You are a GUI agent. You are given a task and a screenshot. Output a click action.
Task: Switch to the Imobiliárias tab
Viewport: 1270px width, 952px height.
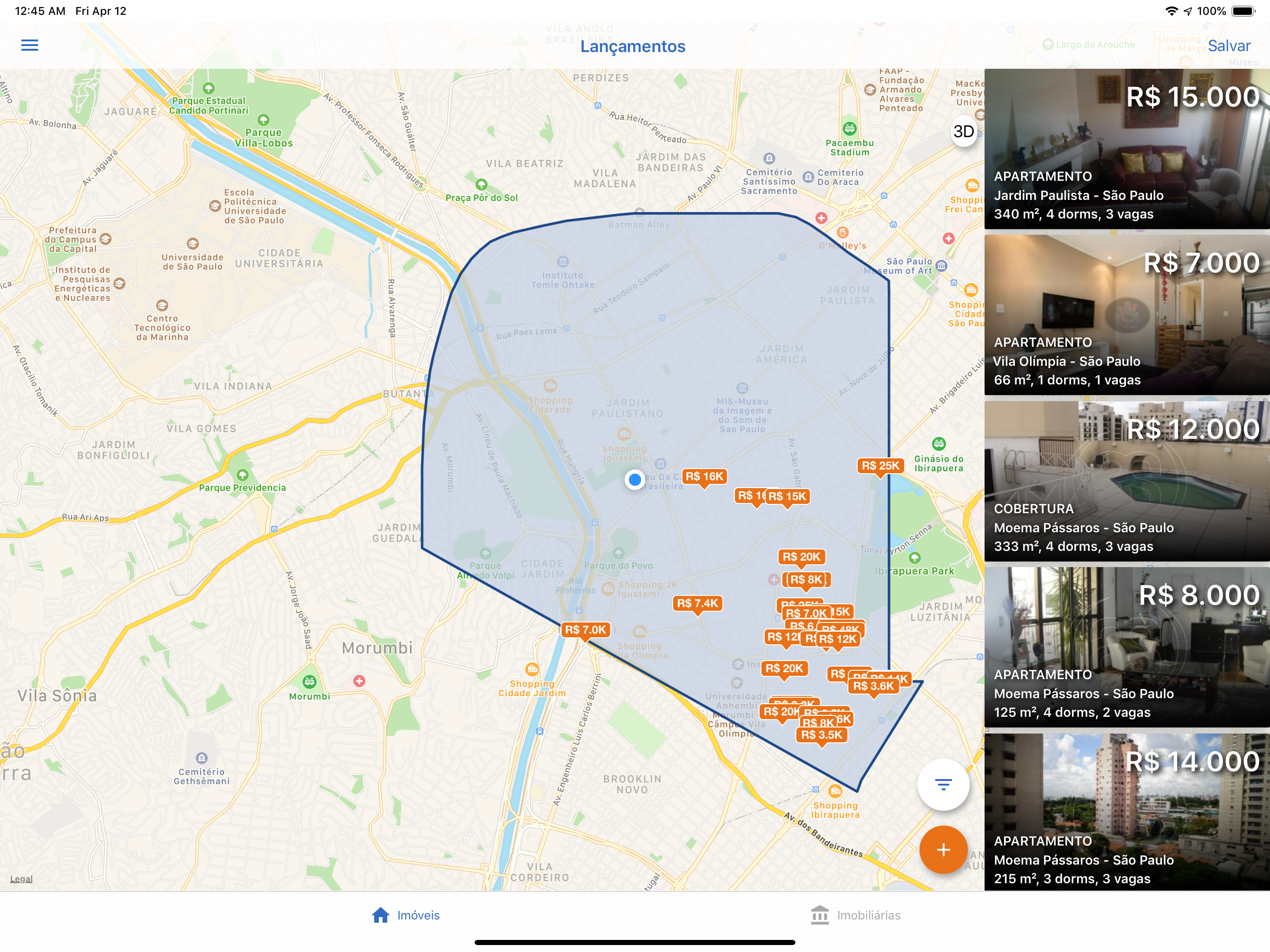(x=855, y=915)
